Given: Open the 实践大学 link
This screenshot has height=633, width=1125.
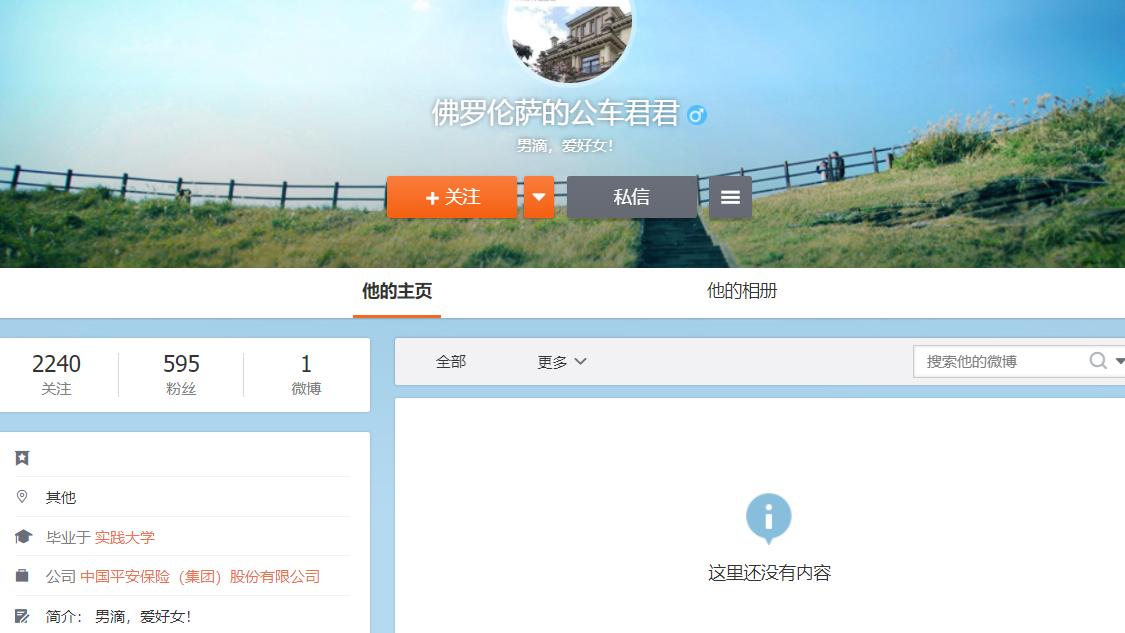Looking at the screenshot, I should coord(125,537).
